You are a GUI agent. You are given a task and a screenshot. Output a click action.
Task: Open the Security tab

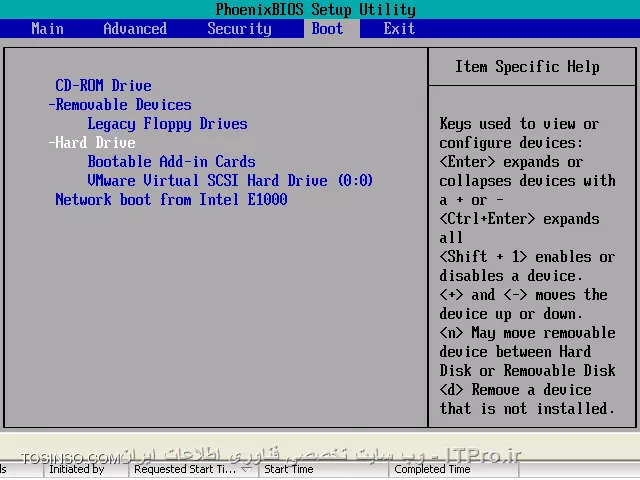239,29
